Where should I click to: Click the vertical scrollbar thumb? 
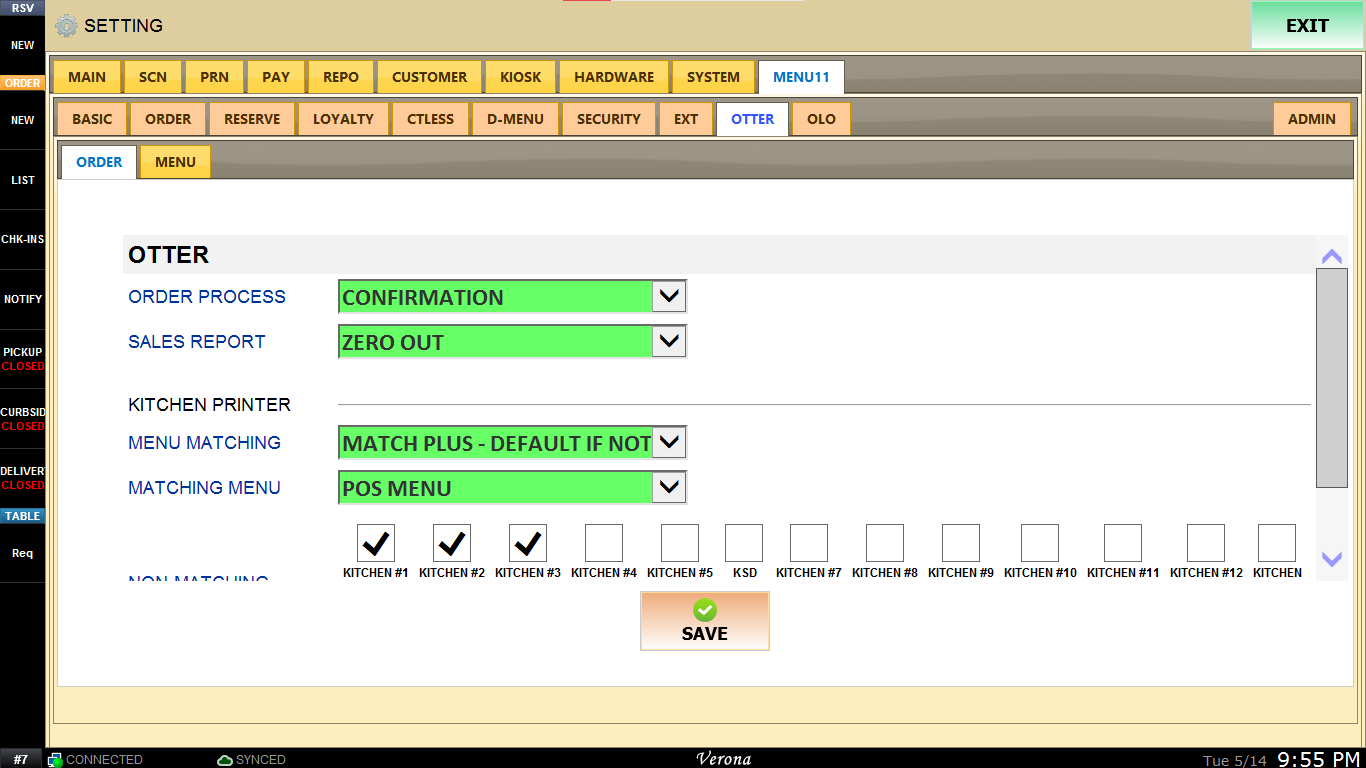point(1332,378)
